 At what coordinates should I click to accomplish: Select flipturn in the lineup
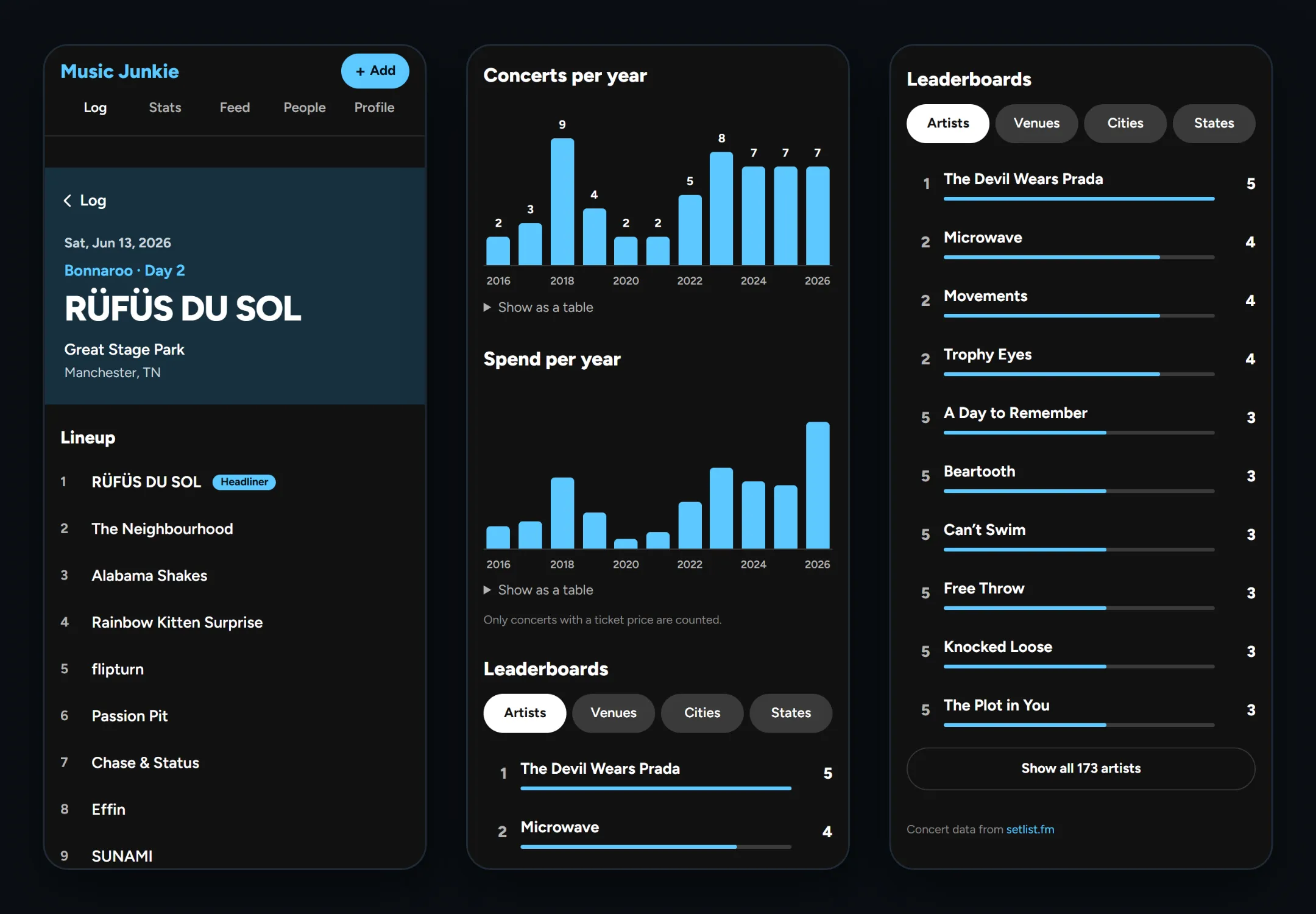coord(118,669)
